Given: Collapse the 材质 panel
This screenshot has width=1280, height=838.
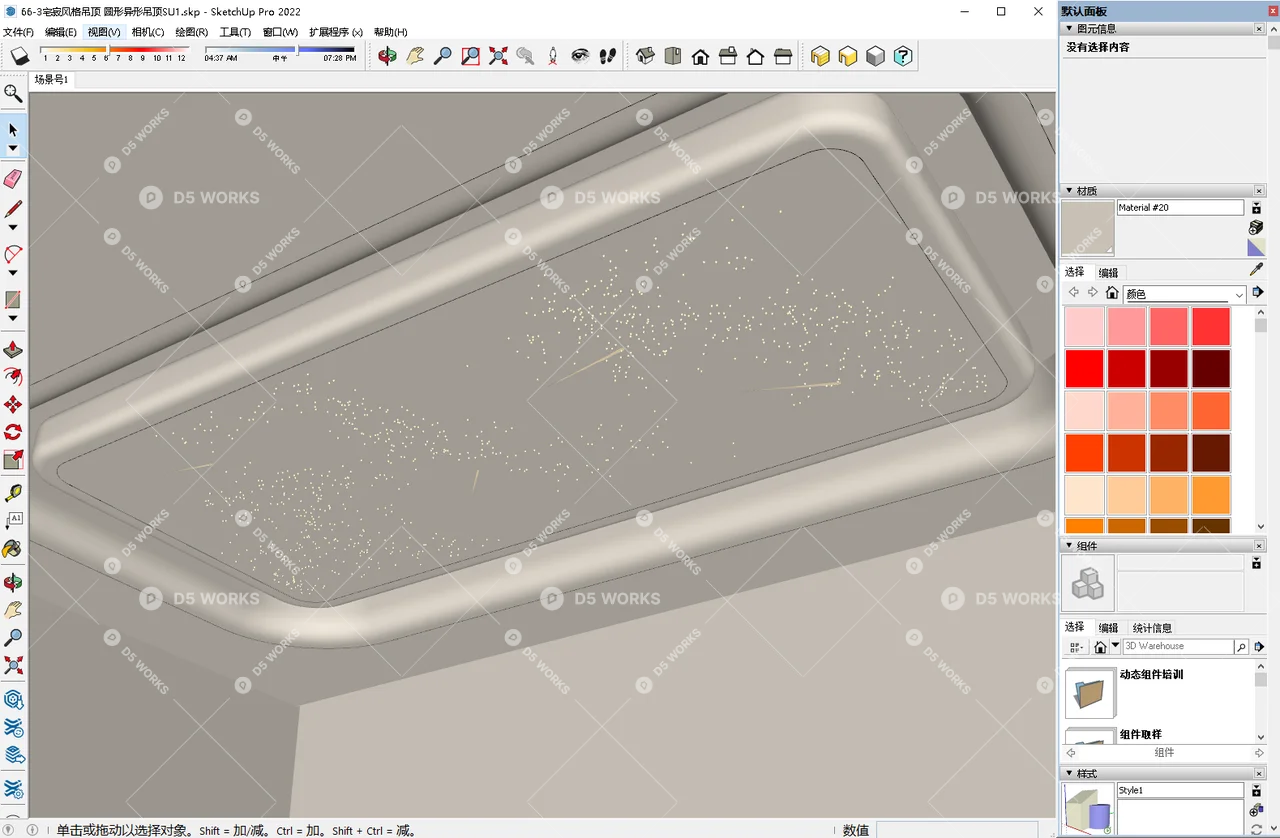Looking at the screenshot, I should point(1069,190).
